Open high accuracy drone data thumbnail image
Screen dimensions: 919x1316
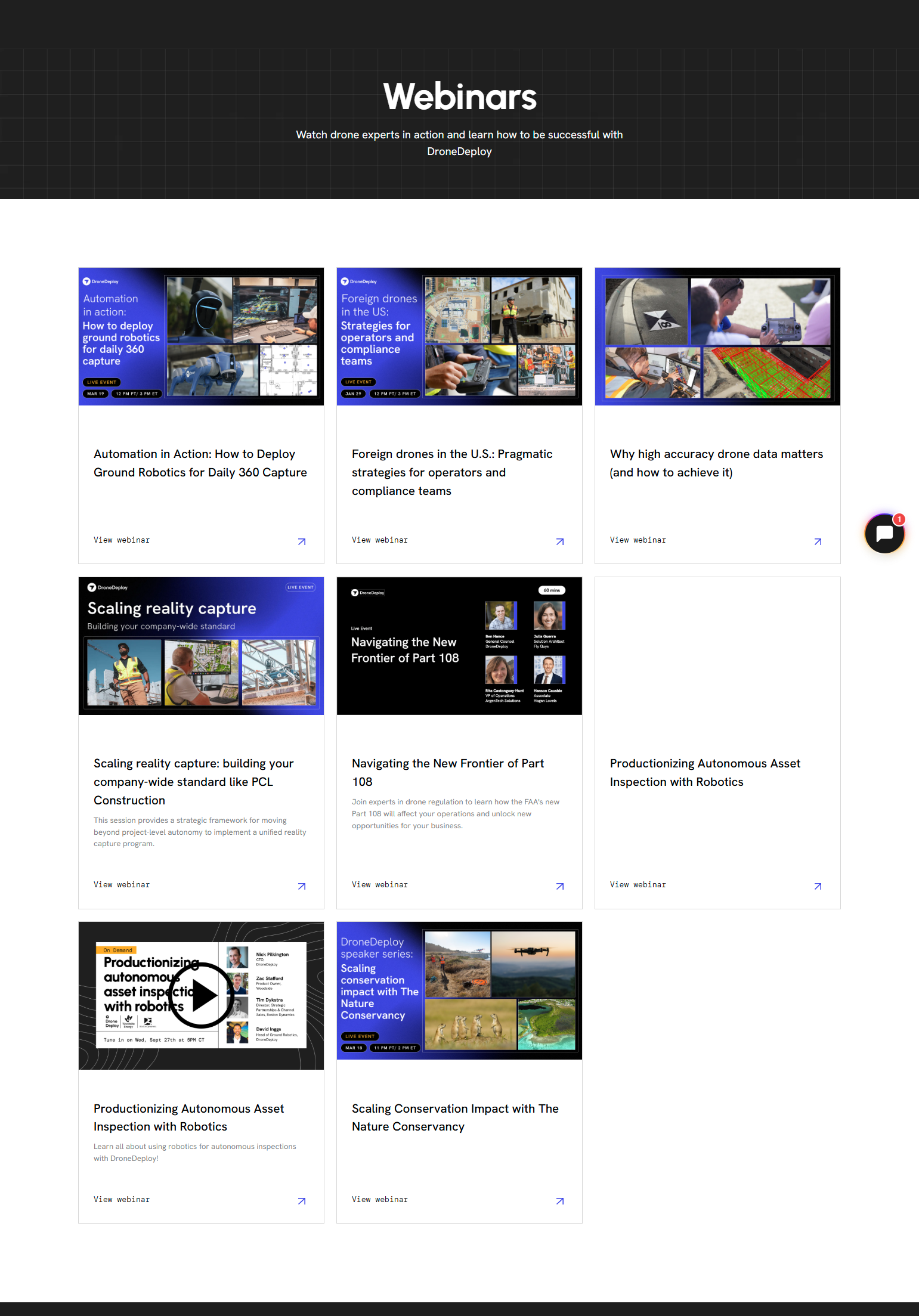coord(717,336)
